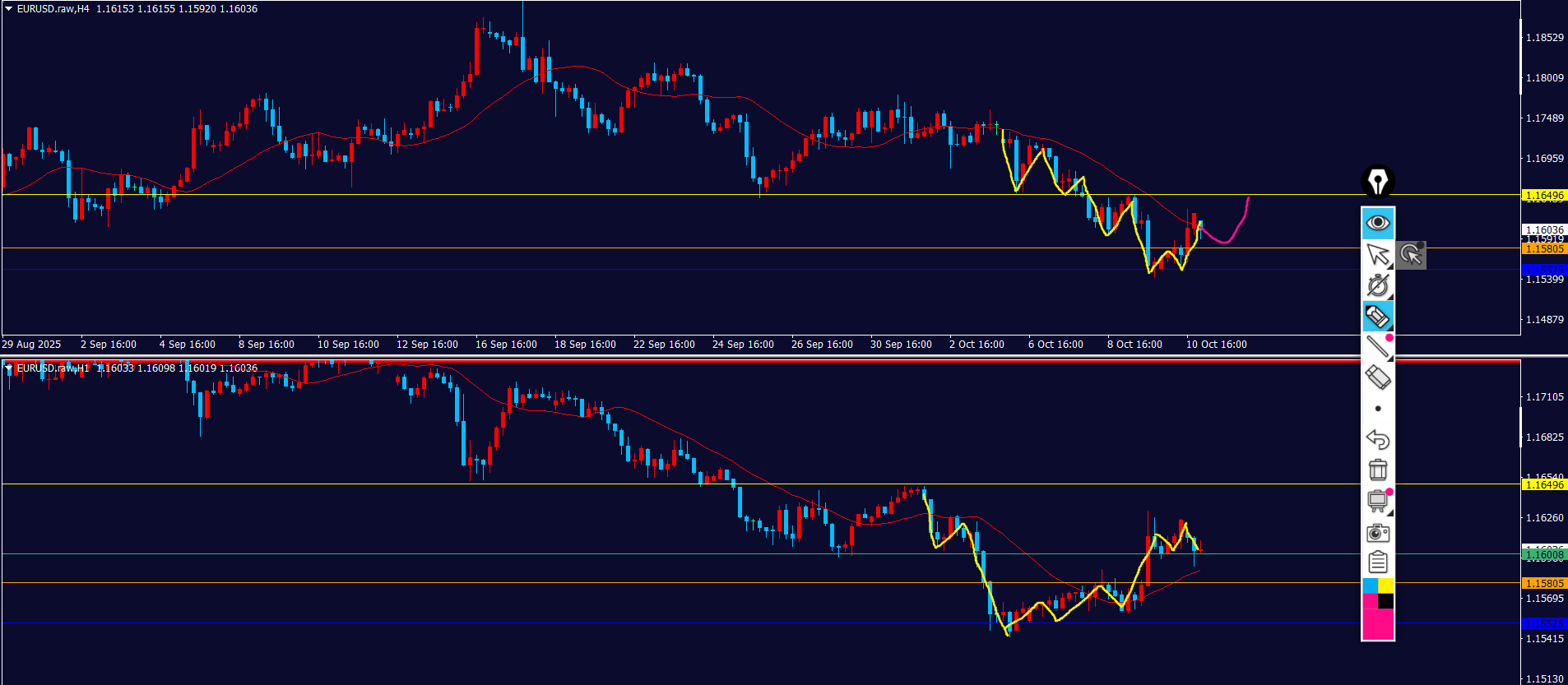Open the whiteboard easel tool
Viewport: 1568px width, 685px height.
tap(1378, 501)
